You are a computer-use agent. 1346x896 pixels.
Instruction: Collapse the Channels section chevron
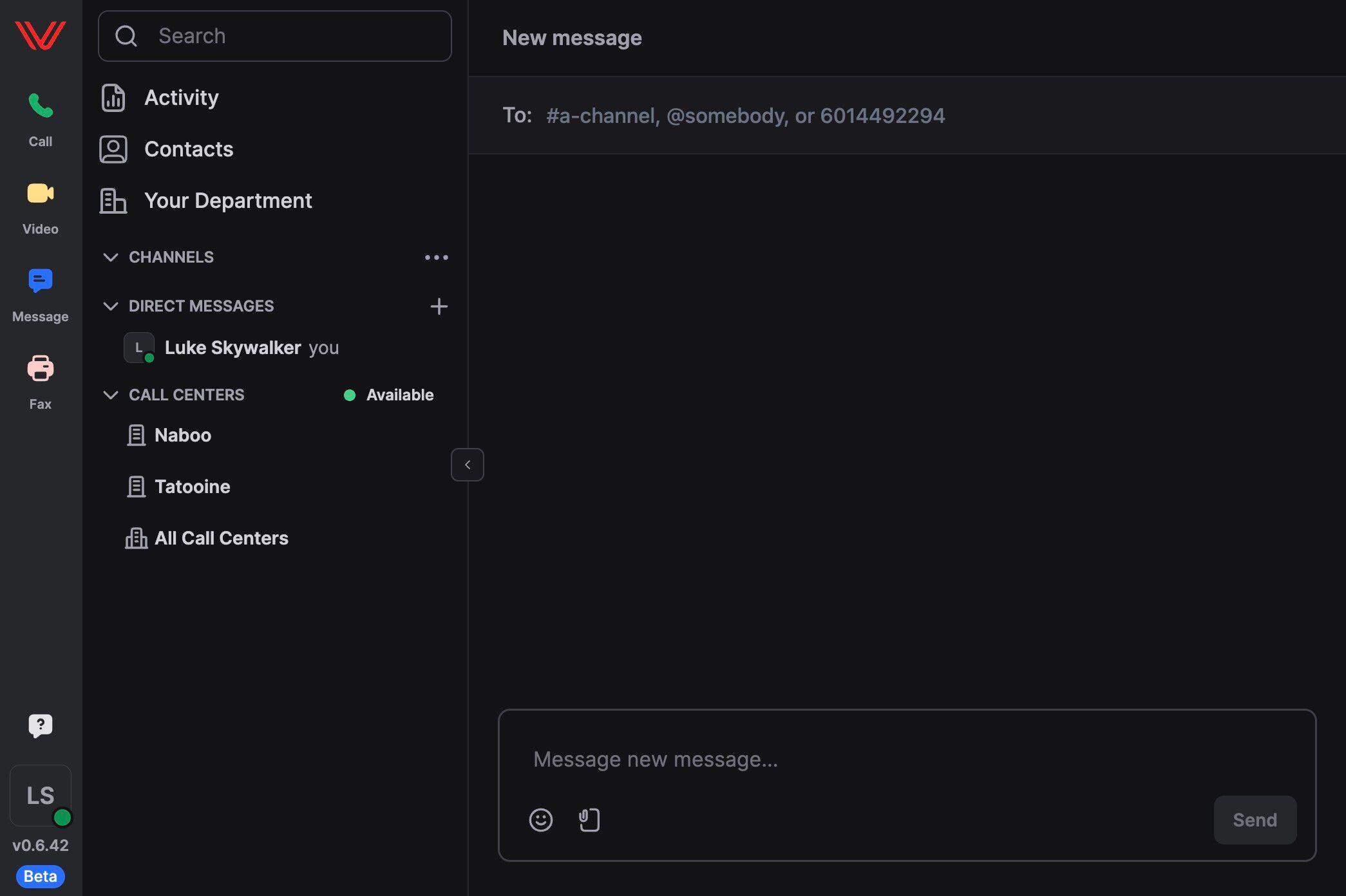(111, 257)
